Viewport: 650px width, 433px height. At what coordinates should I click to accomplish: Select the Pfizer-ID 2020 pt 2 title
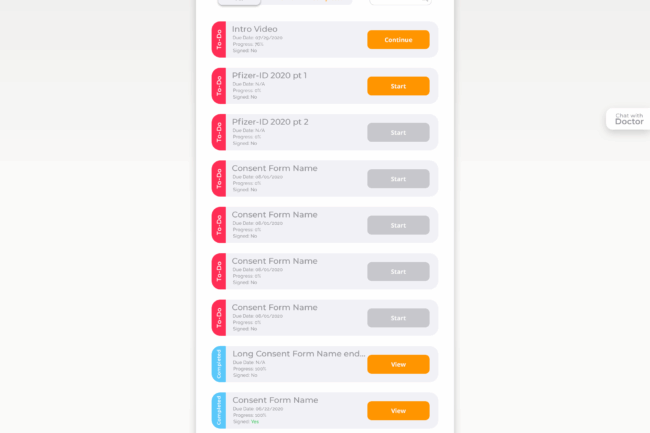270,122
